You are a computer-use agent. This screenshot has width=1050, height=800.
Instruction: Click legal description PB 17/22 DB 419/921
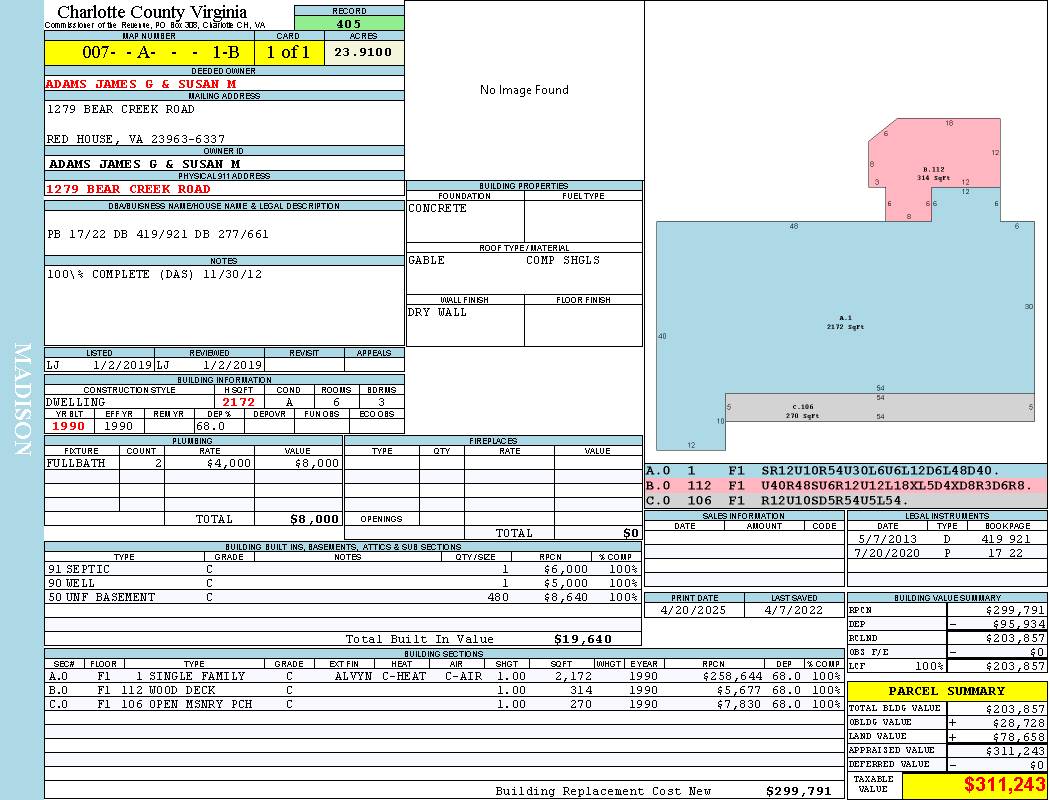point(158,234)
